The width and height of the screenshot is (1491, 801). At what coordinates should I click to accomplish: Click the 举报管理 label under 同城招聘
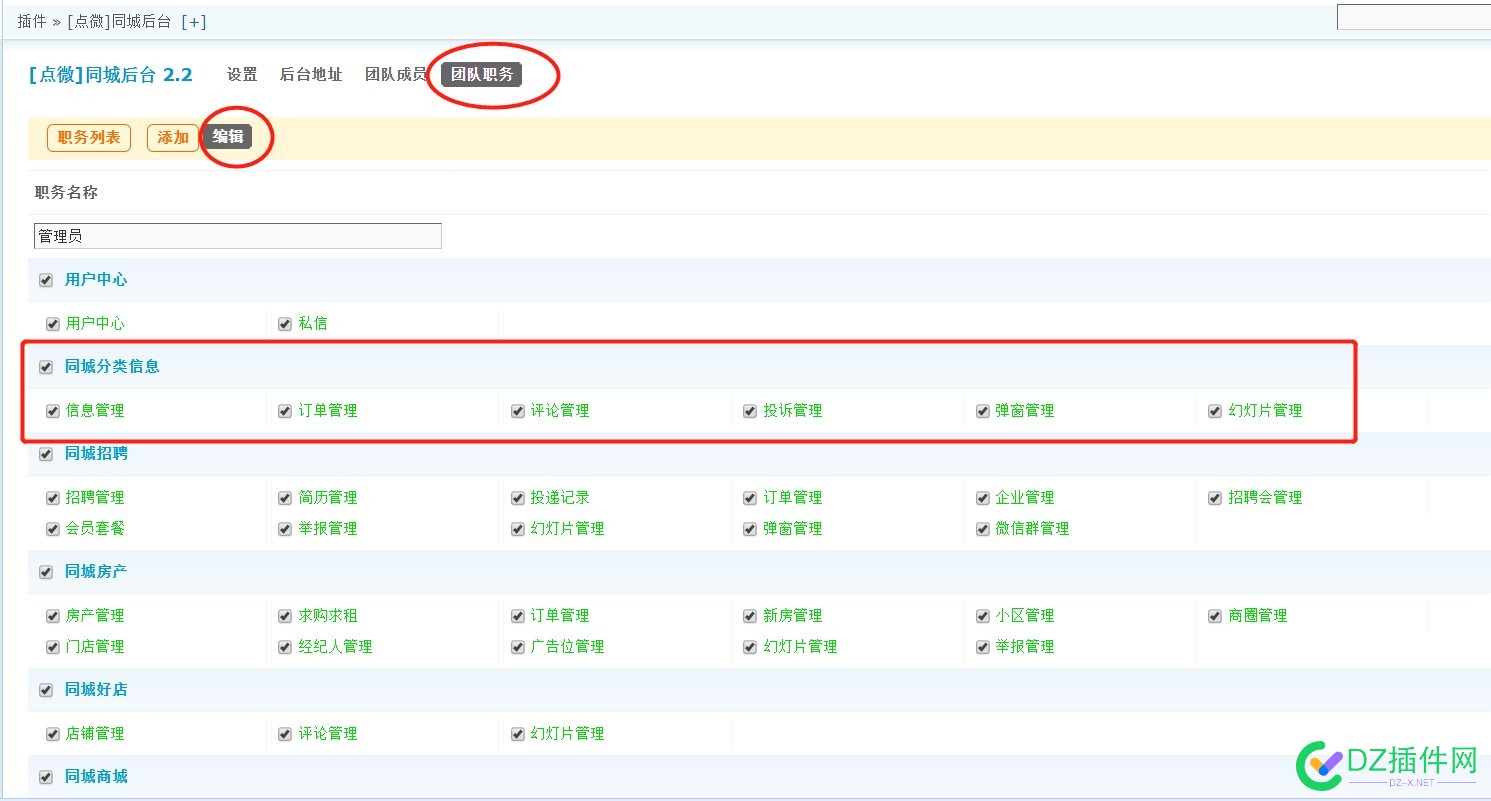click(x=328, y=529)
